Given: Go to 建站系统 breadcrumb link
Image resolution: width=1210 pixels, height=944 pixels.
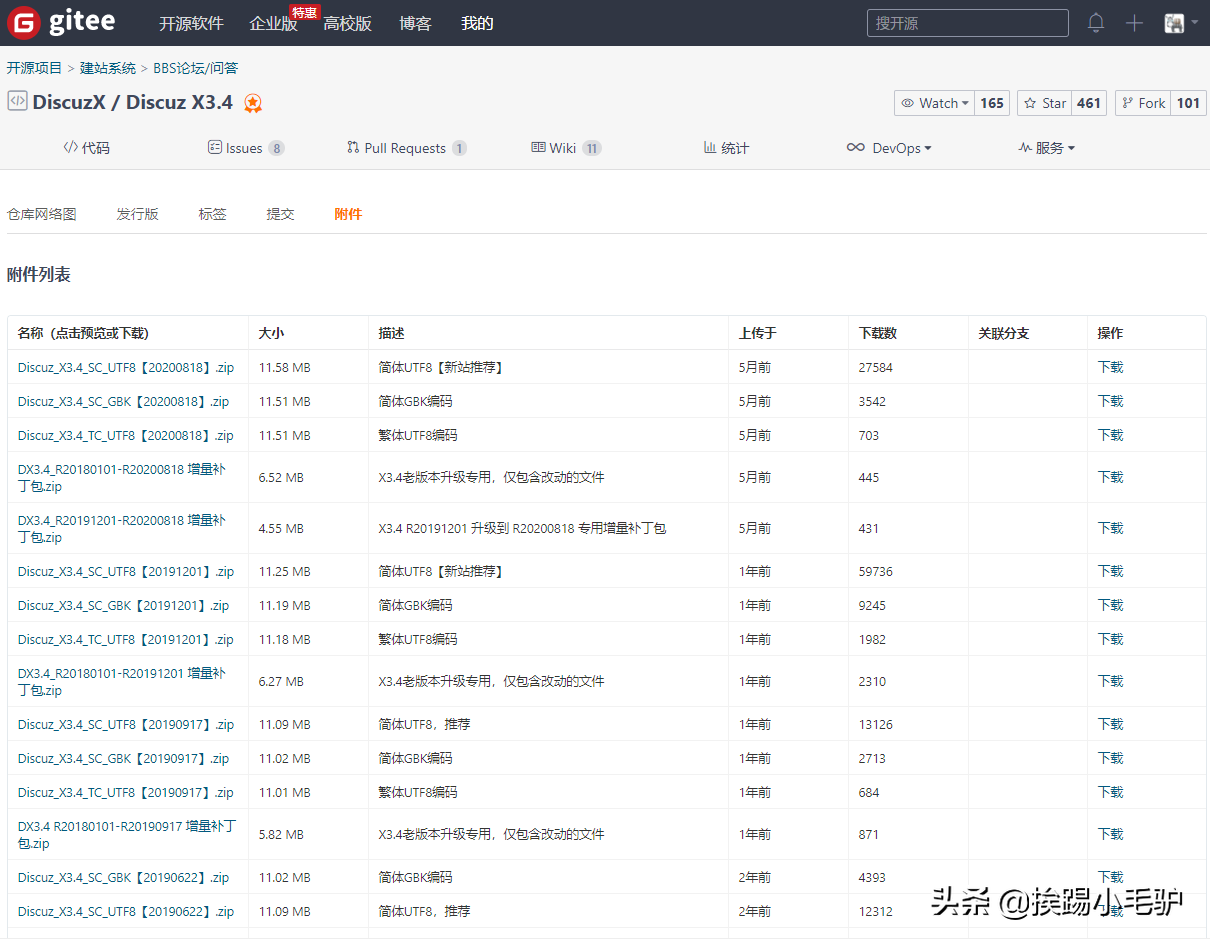Looking at the screenshot, I should click(x=108, y=68).
